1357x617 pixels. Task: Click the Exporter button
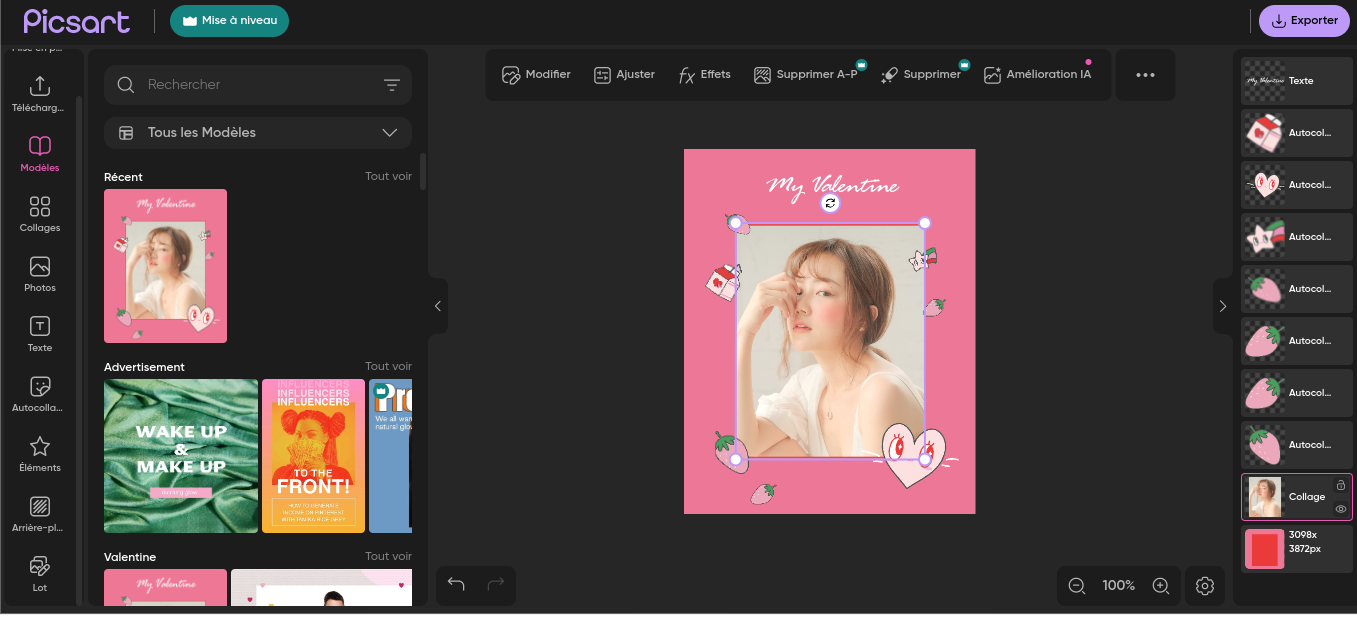point(1304,21)
